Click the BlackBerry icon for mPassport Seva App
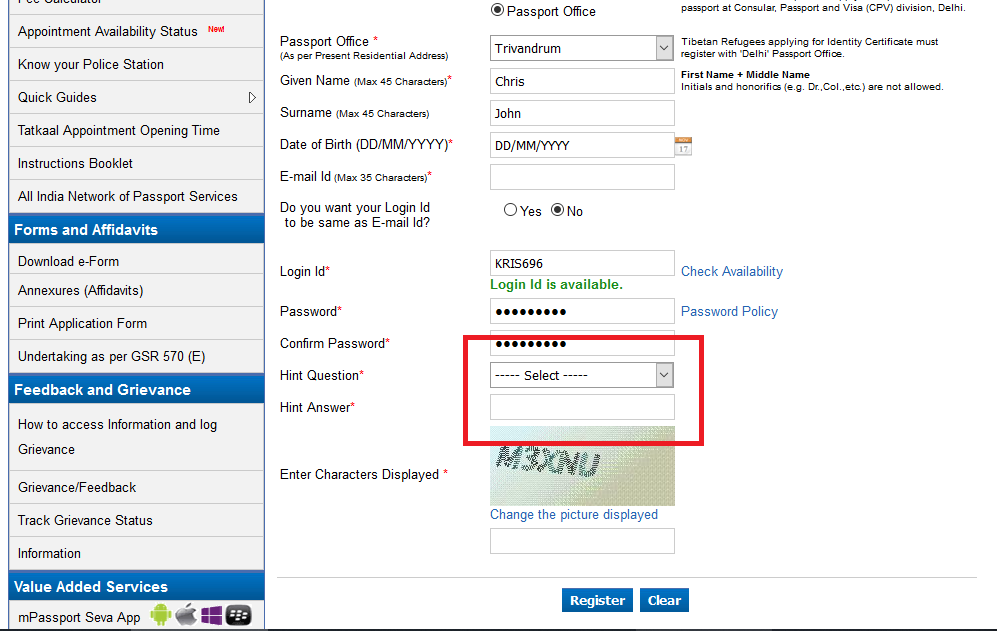997x631 pixels. (x=237, y=617)
